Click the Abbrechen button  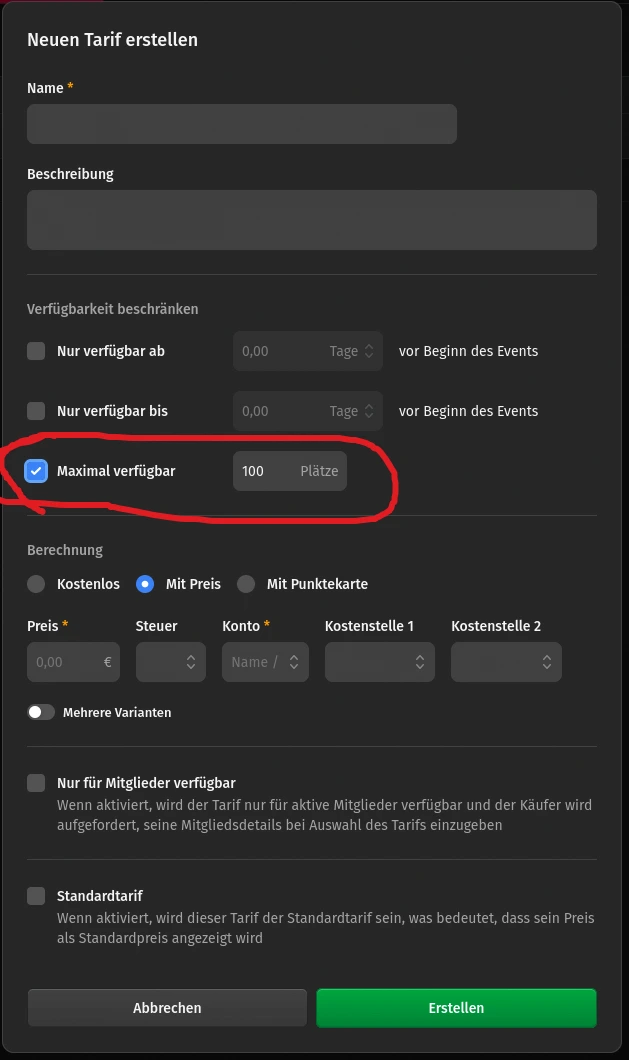click(167, 1008)
